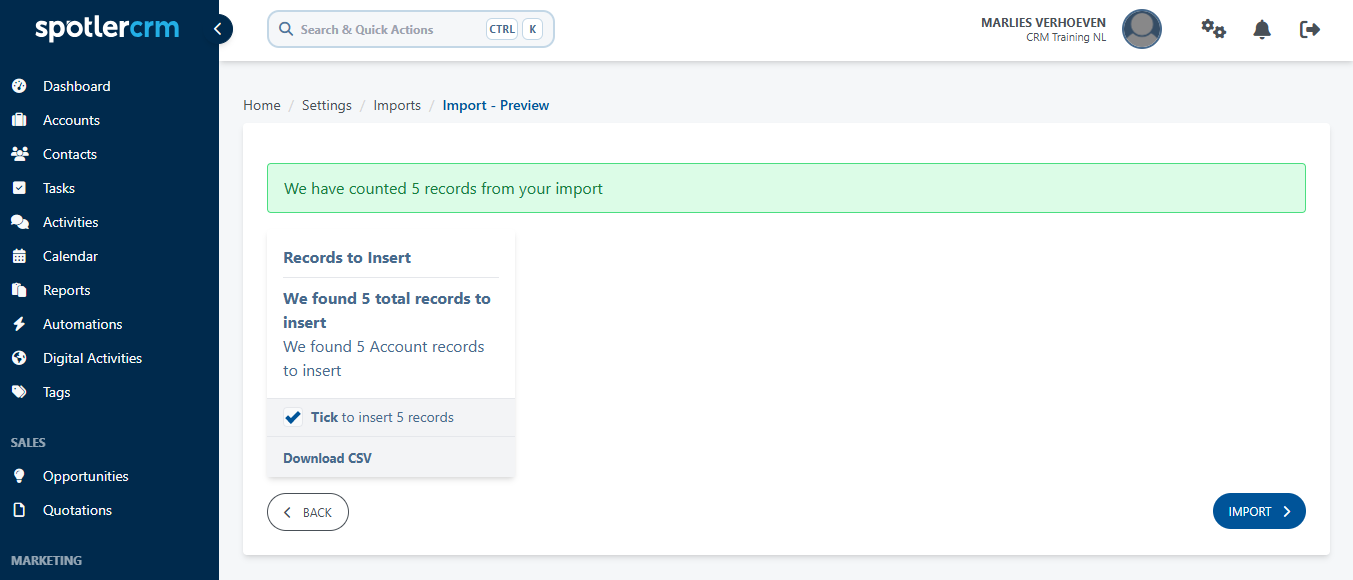Screen dimensions: 1353x580
Task: Click the BACK button
Action: (x=308, y=512)
